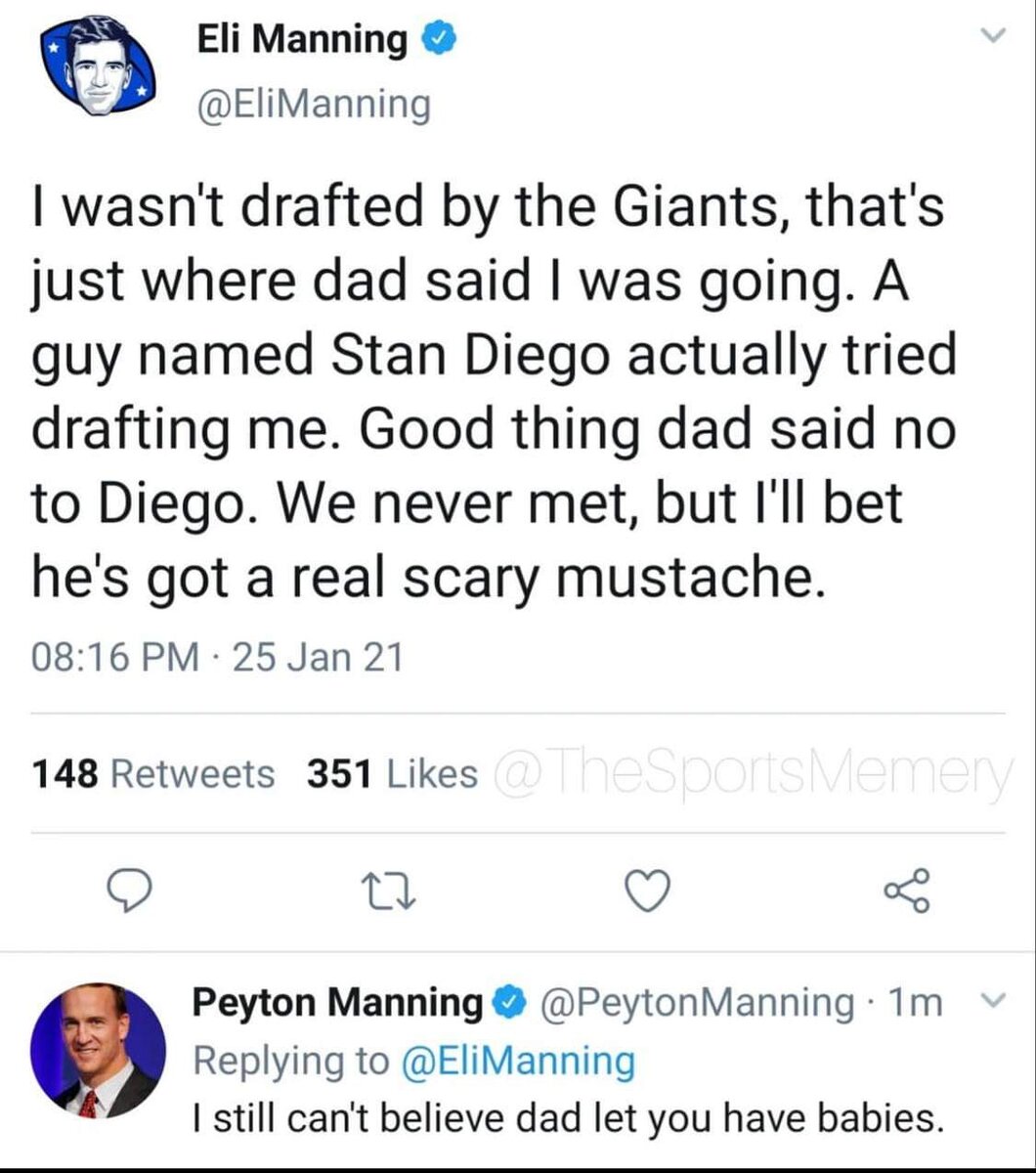View the 351 Likes list
1036x1173 pixels.
tap(393, 774)
